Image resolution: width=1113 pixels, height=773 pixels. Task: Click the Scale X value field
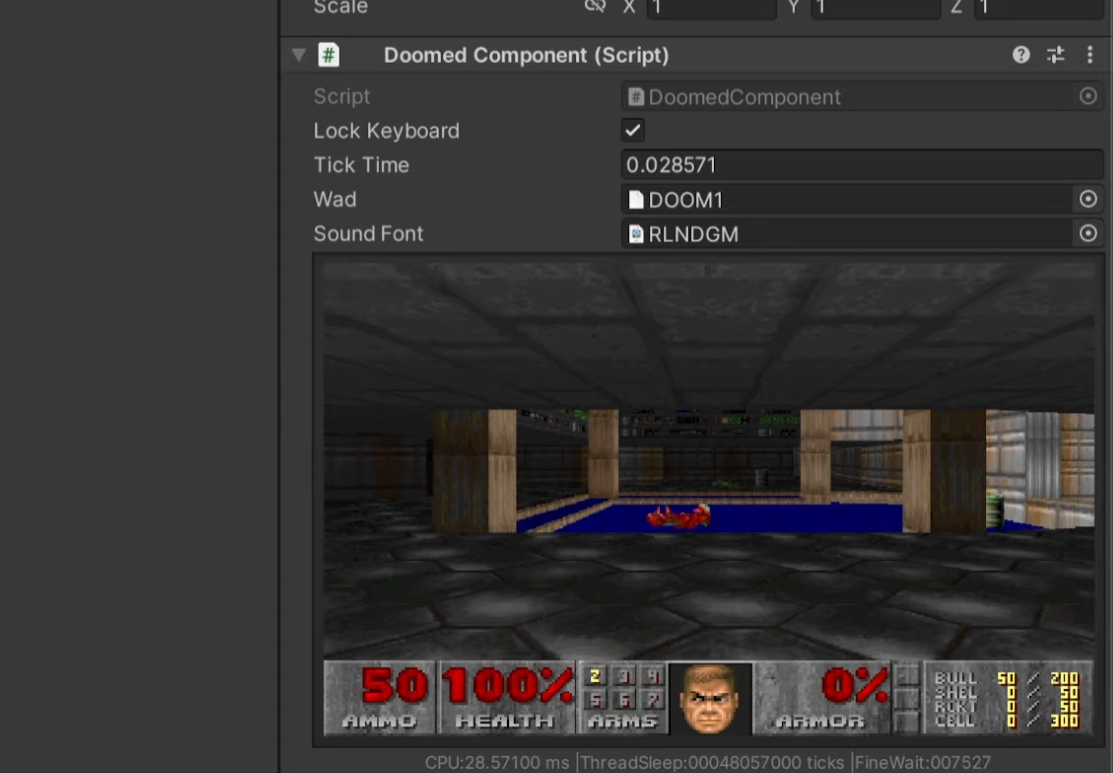711,9
